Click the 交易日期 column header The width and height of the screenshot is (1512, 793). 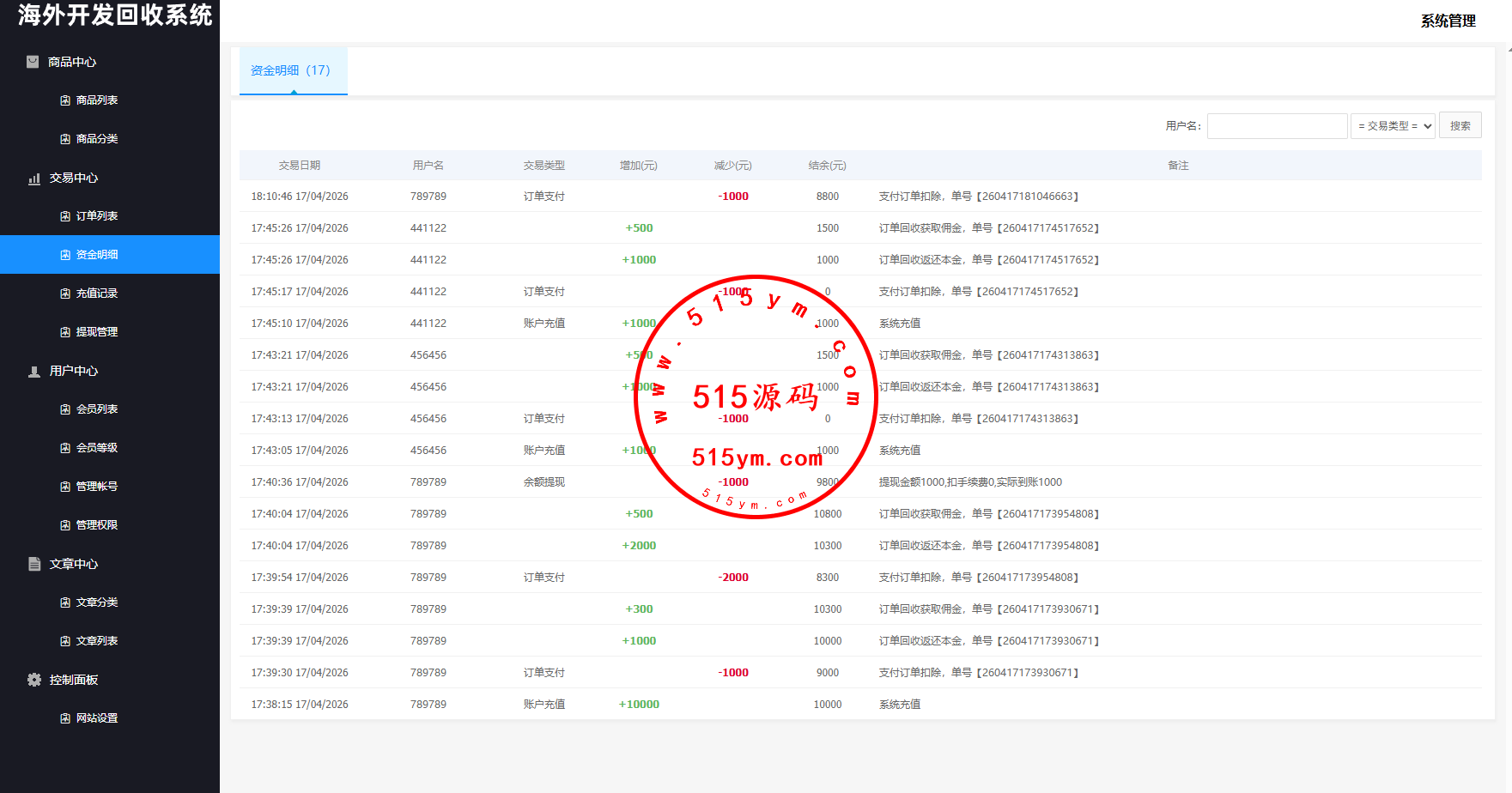(299, 166)
